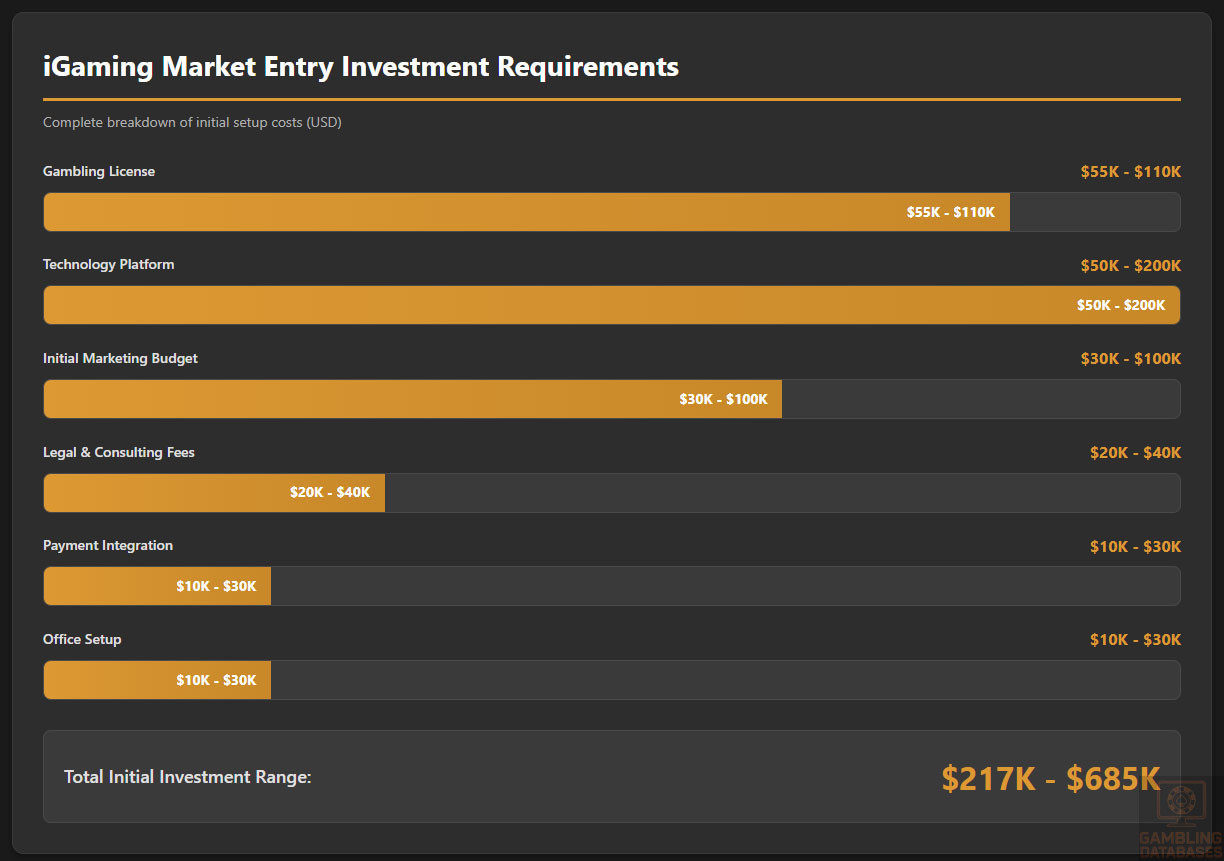Click the initial setup costs subtitle text
The width and height of the screenshot is (1224, 861).
(x=192, y=122)
